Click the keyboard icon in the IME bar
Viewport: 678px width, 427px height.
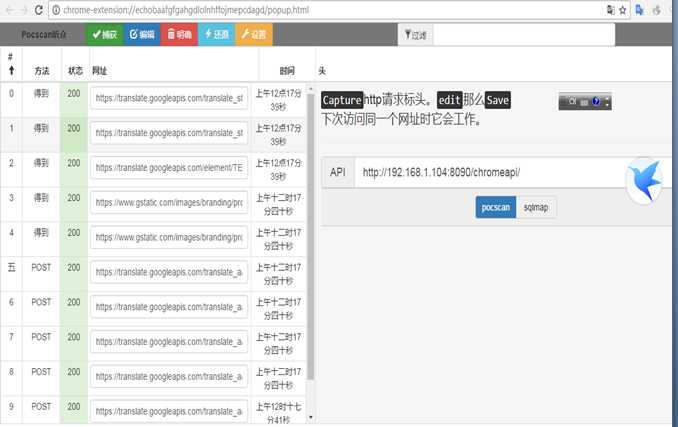(x=584, y=102)
